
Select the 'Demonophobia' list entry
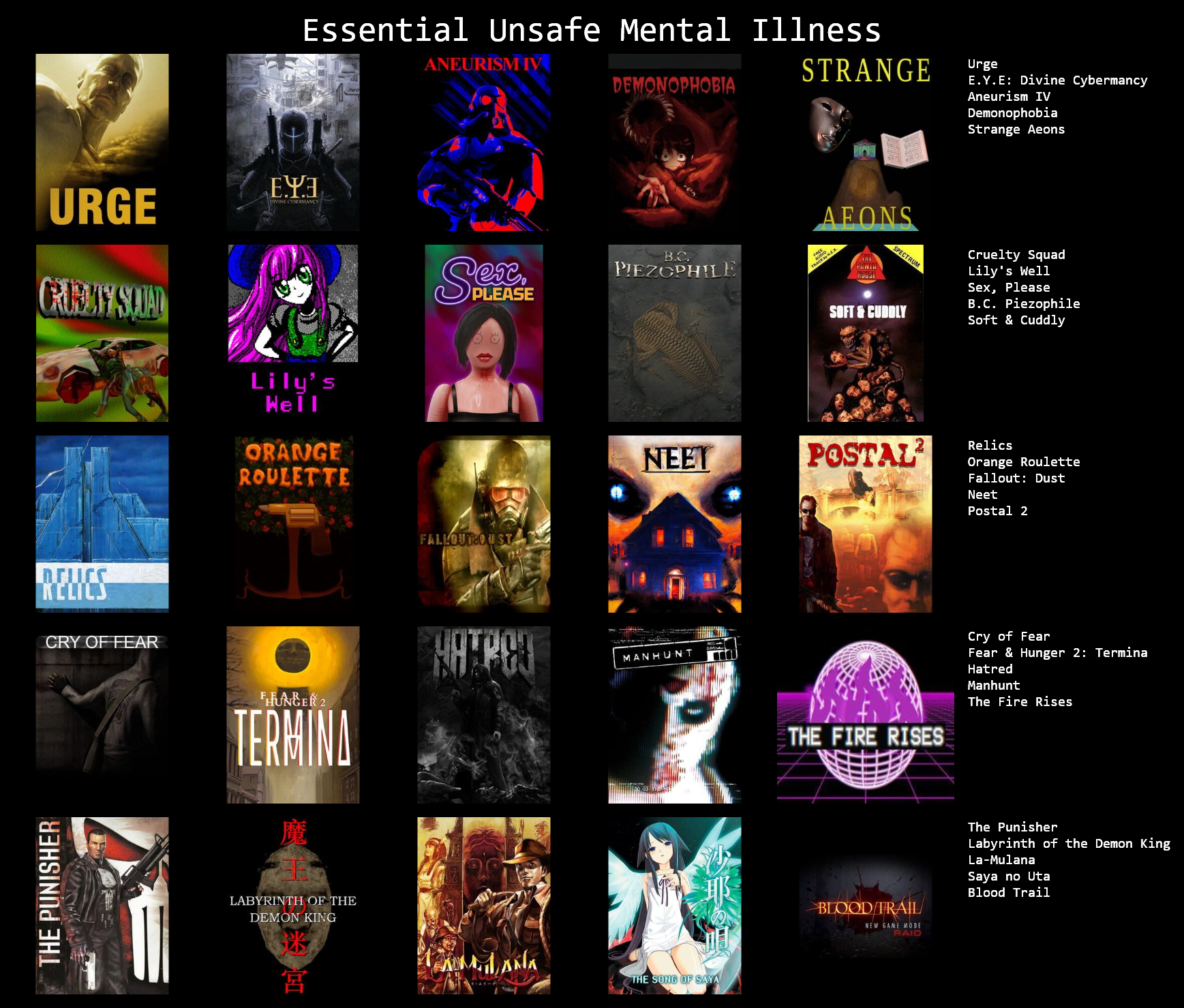[x=1012, y=113]
